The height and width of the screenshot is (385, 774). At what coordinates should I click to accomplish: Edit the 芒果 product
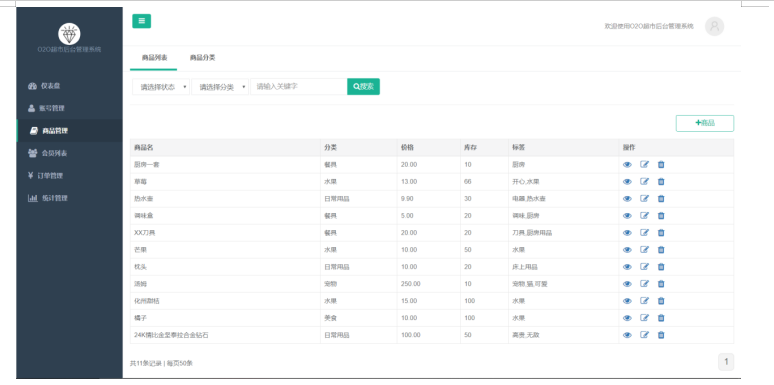point(644,249)
